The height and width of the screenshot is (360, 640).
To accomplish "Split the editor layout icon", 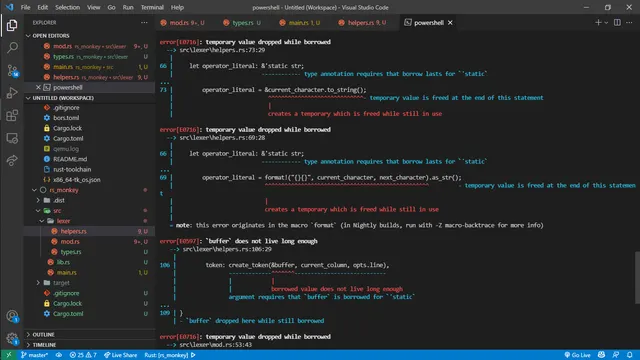I will 617,22.
